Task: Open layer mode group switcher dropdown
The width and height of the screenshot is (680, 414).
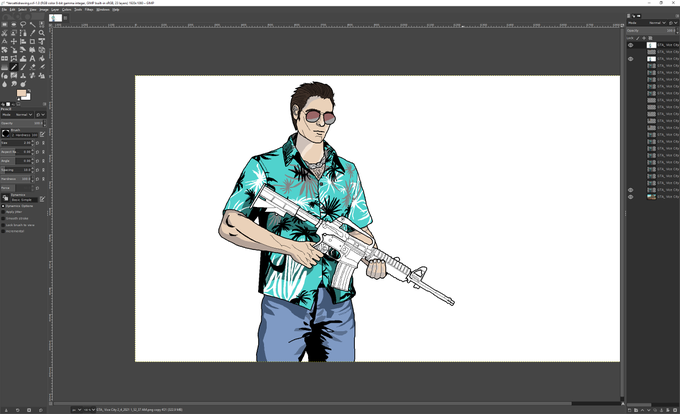Action: click(674, 23)
